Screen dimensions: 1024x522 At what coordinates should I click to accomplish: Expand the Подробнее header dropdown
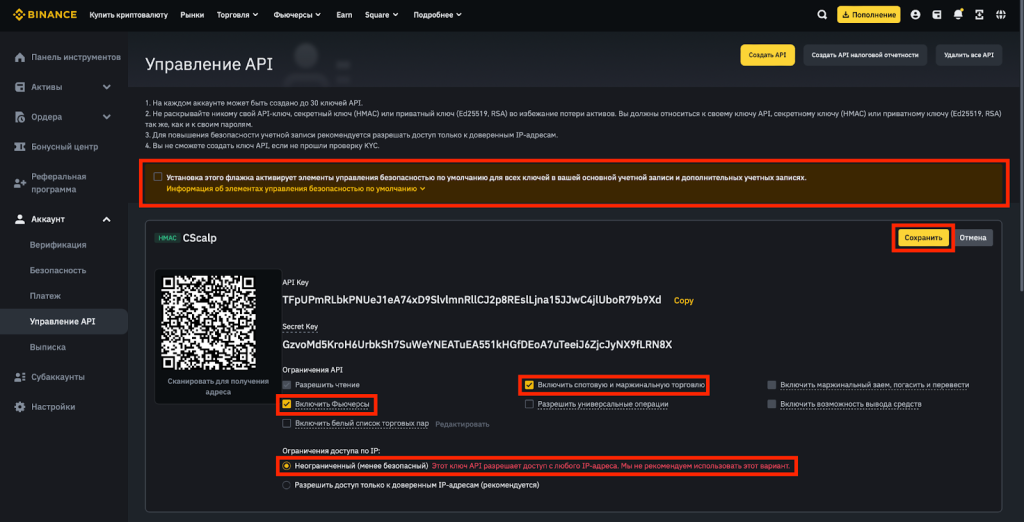click(x=438, y=14)
